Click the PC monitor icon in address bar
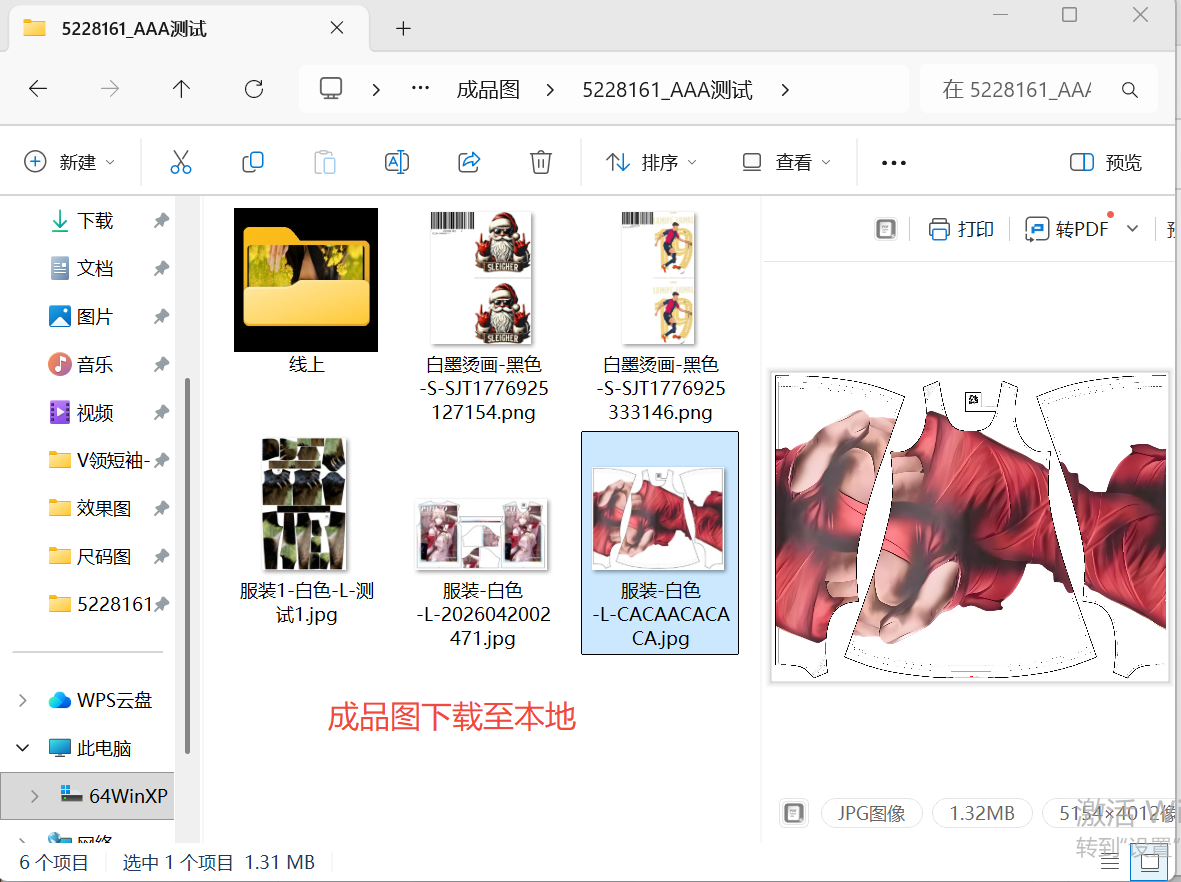This screenshot has width=1181, height=882. click(331, 89)
